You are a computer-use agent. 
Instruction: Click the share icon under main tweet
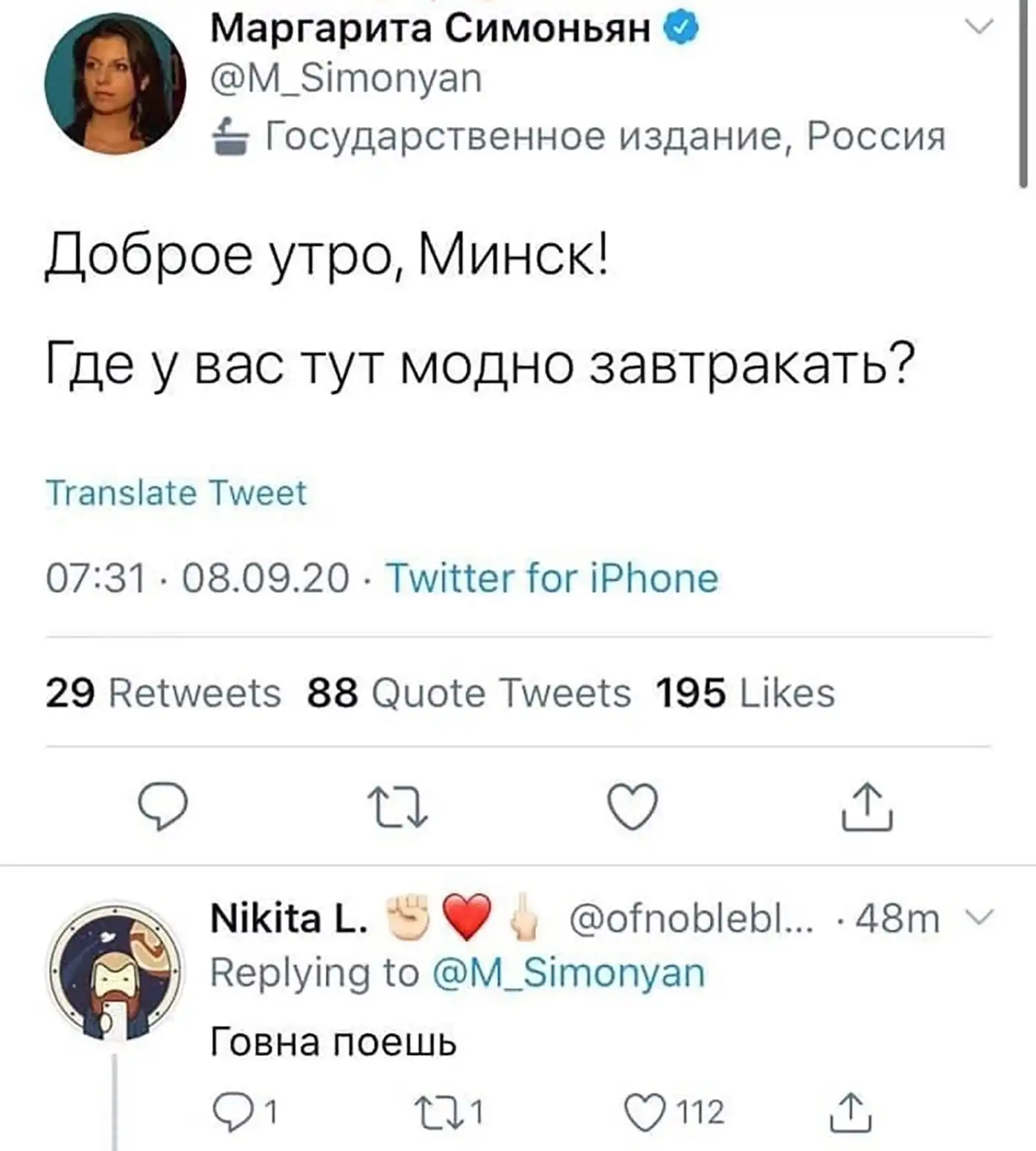pyautogui.click(x=867, y=806)
